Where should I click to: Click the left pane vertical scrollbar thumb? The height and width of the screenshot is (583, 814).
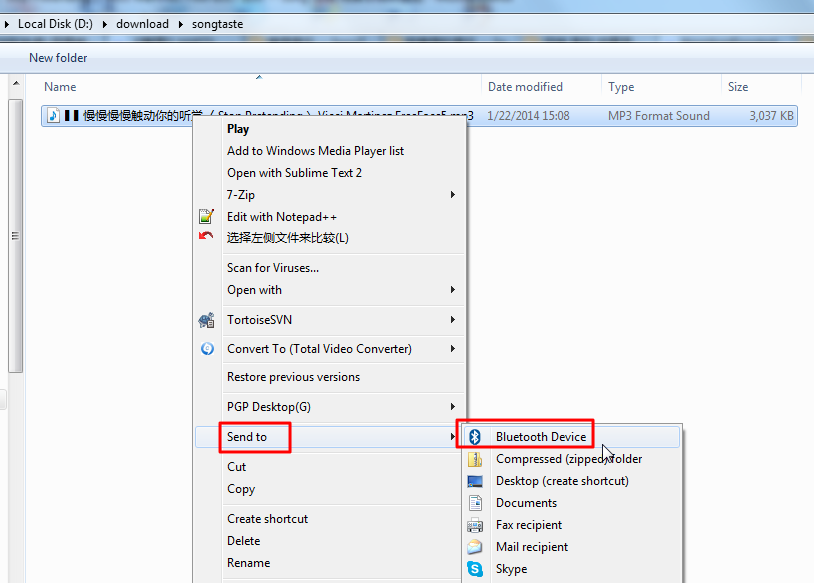(x=16, y=236)
